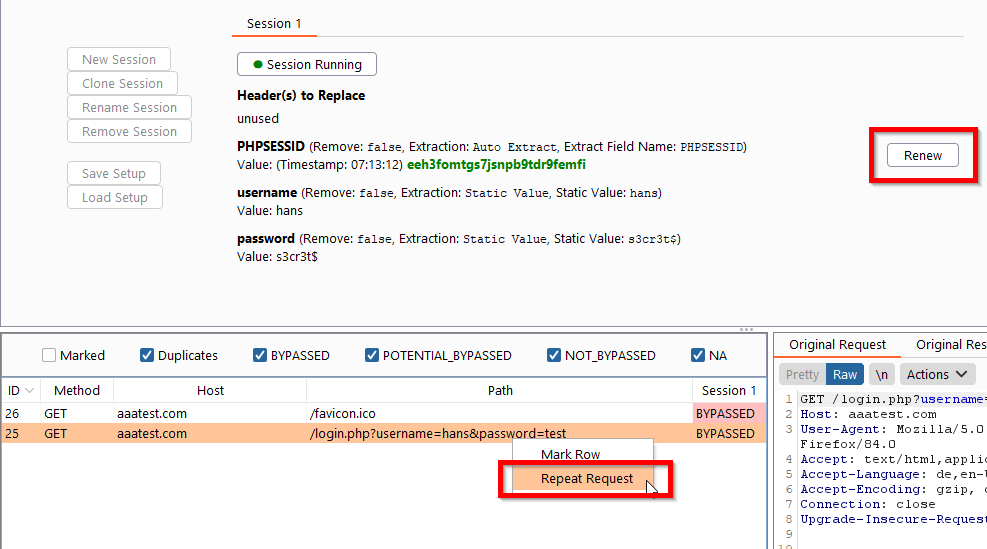Switch to the Raw view
The width and height of the screenshot is (987, 549).
coord(845,375)
